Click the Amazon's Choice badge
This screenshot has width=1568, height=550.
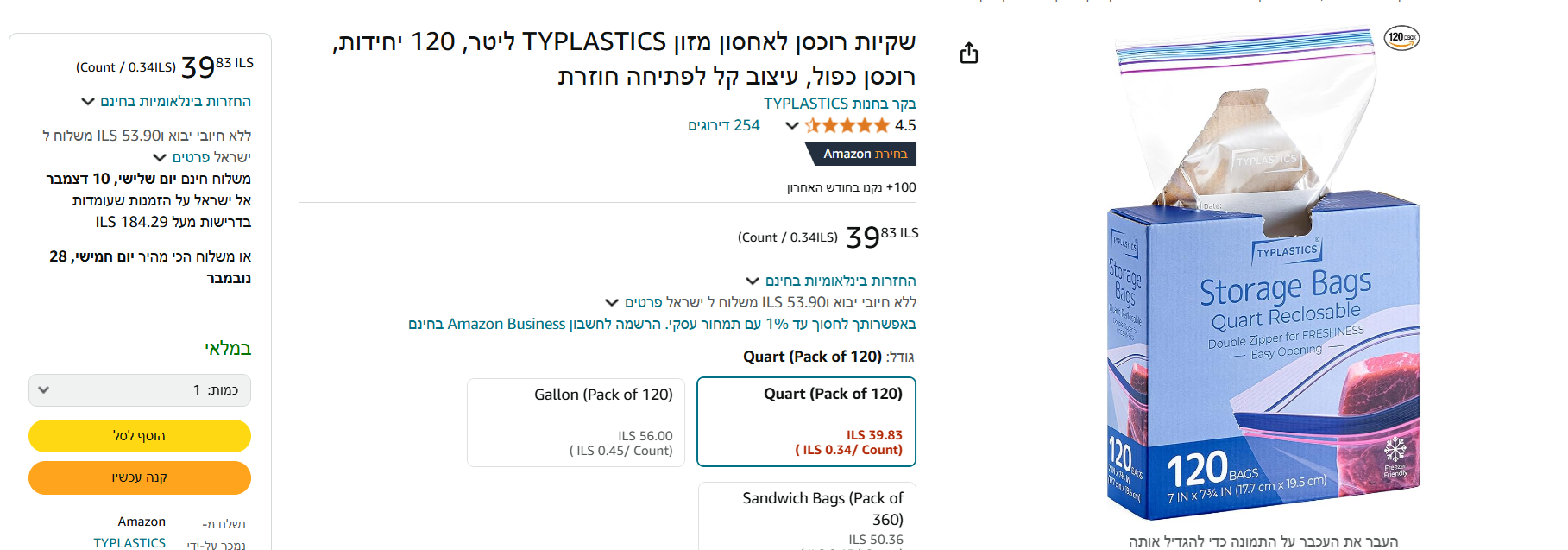click(x=861, y=154)
